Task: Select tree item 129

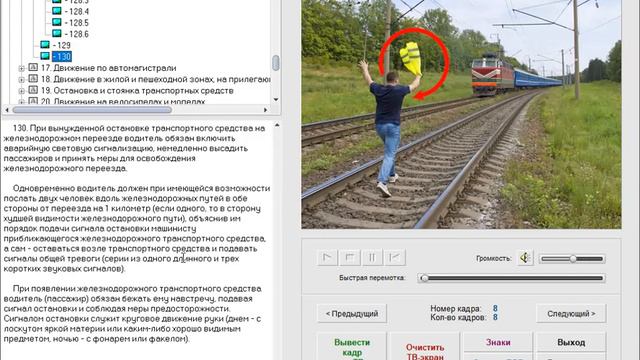Action: coord(62,45)
